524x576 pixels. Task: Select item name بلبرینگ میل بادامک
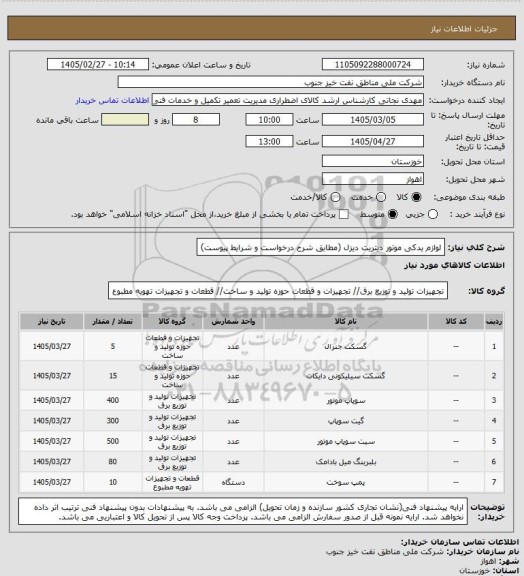(346, 462)
